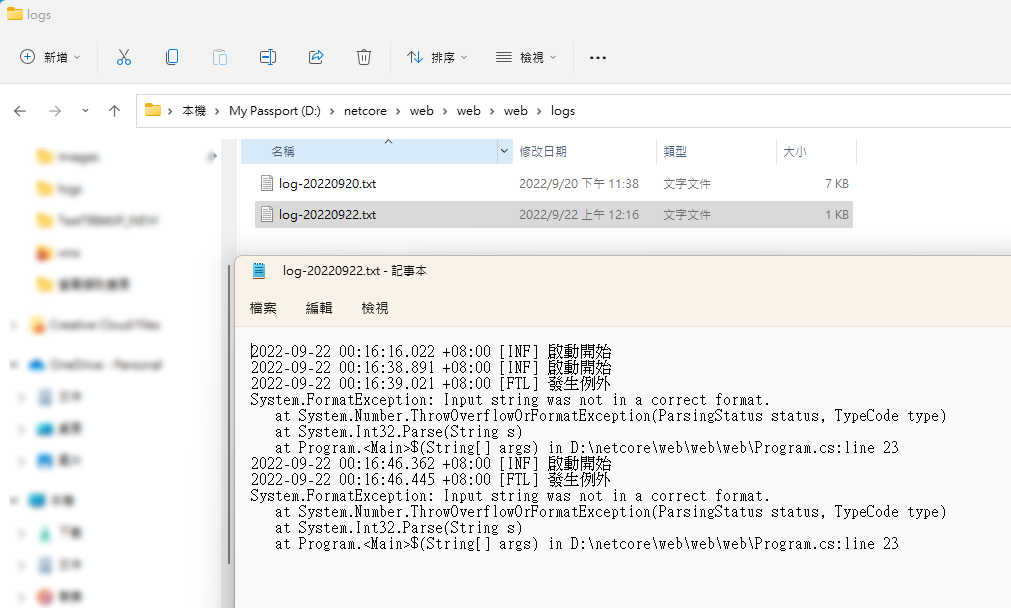
Task: Open the 檢視 (View) dropdown in Explorer toolbar
Action: pyautogui.click(x=526, y=57)
